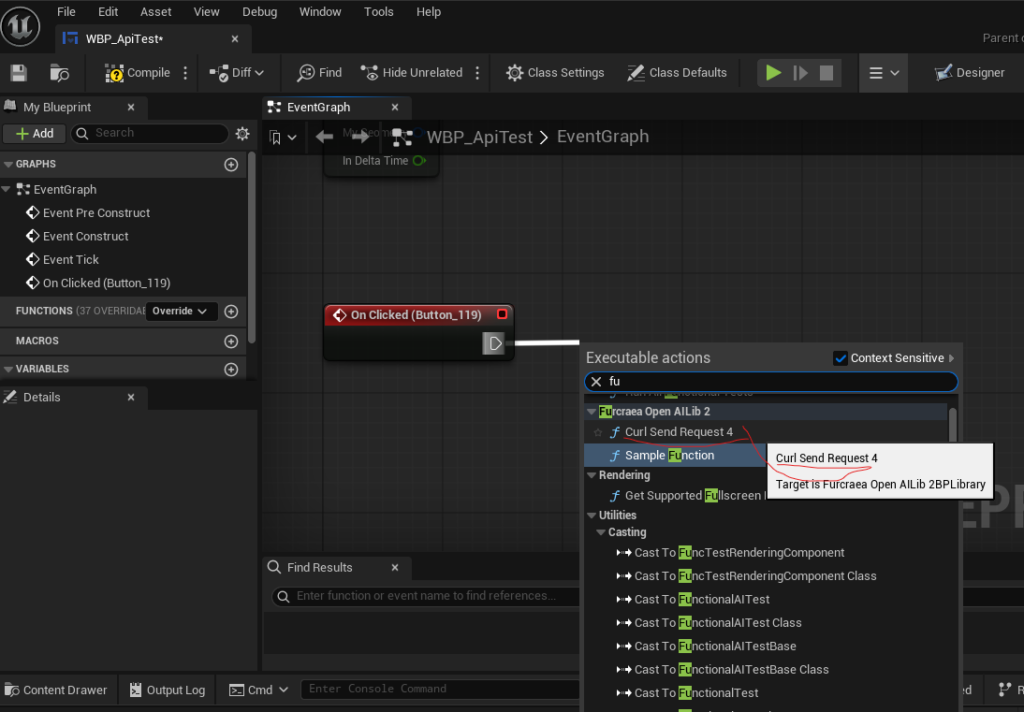
Task: Collapse the EventGraph tree node
Action: pyautogui.click(x=7, y=189)
